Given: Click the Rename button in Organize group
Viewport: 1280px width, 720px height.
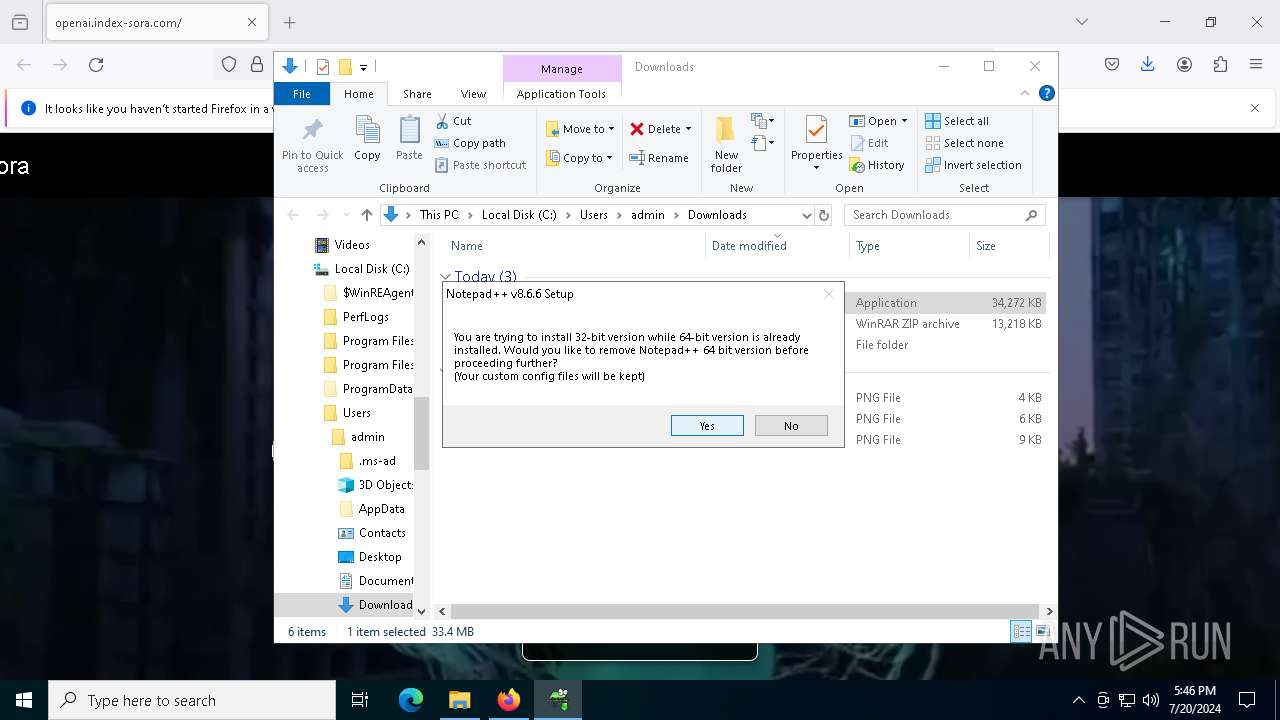Looking at the screenshot, I should tap(659, 158).
